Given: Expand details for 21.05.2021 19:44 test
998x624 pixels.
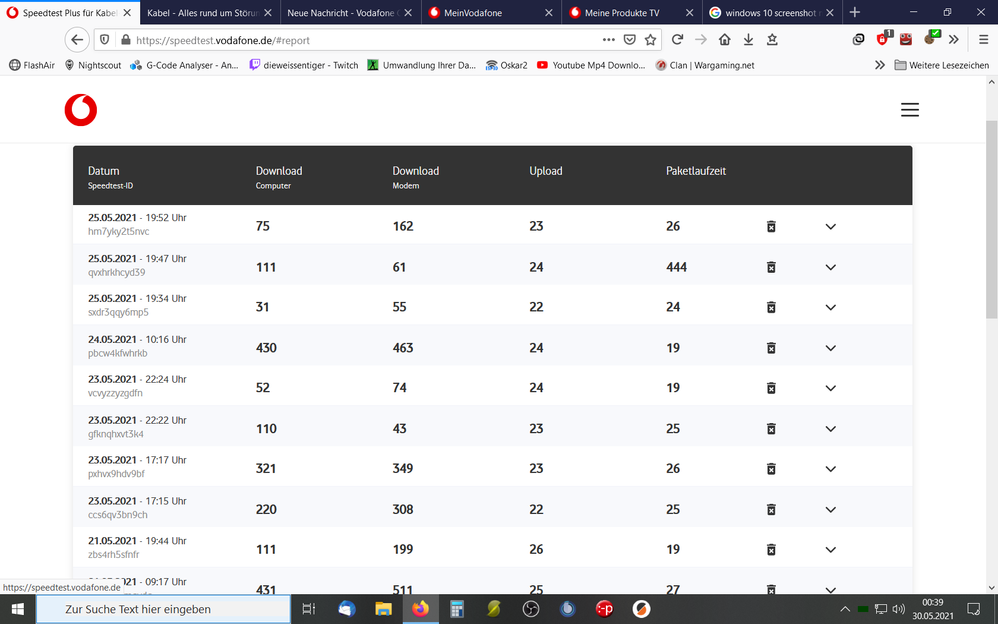Looking at the screenshot, I should point(831,550).
